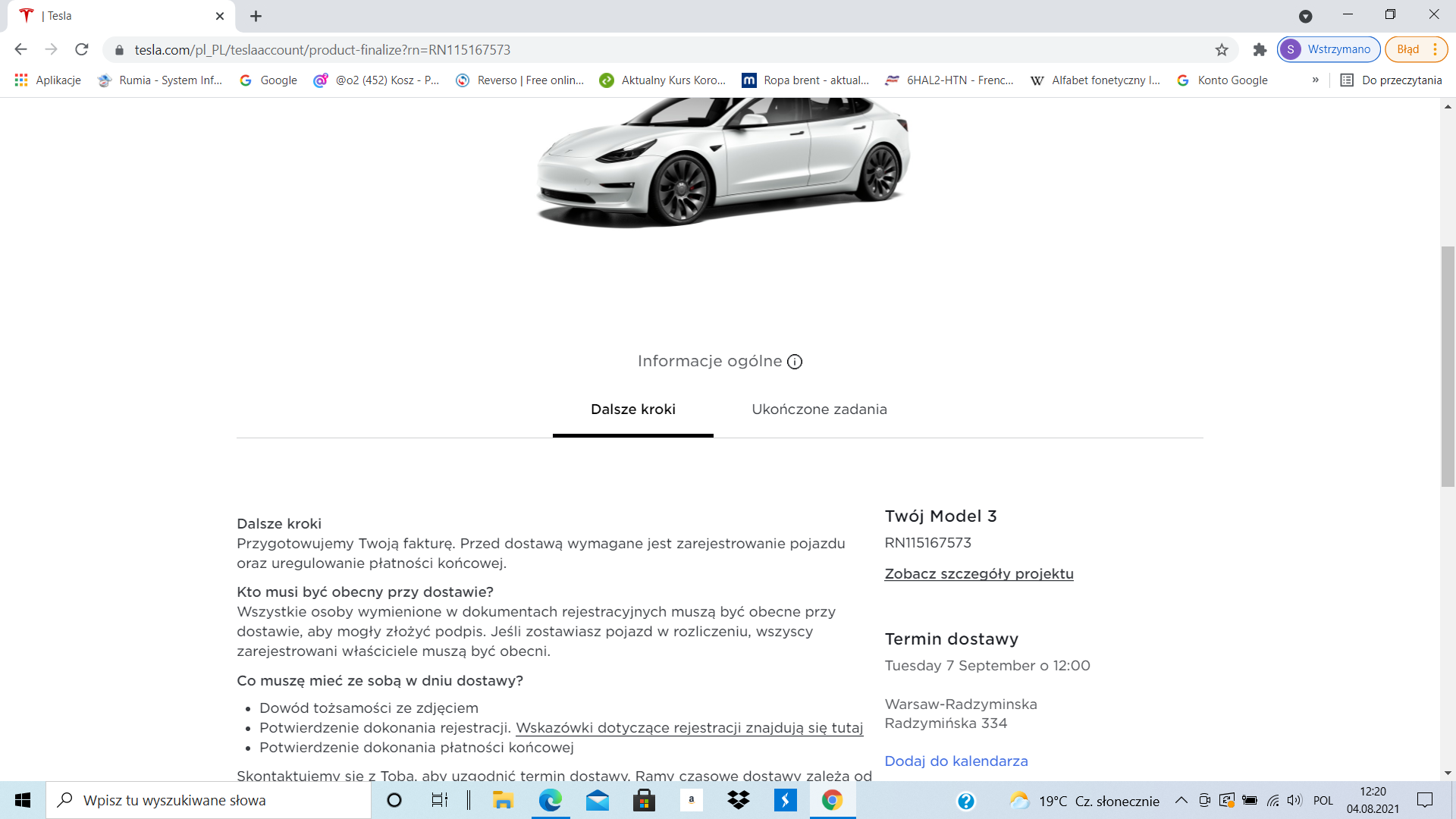Screen dimensions: 1456x819
Task: Open Dropbox from the taskbar
Action: coord(739,800)
